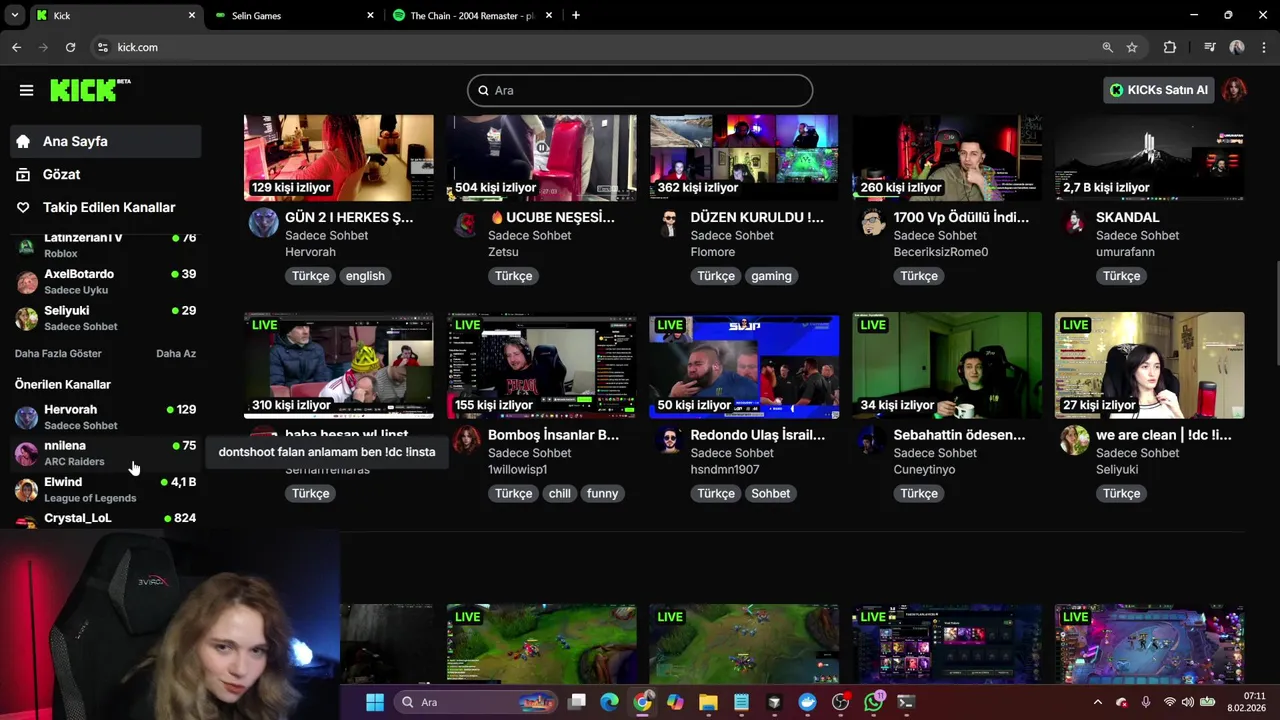This screenshot has height=720, width=1280.
Task: Open the Chrome three-dot menu
Action: [1265, 47]
